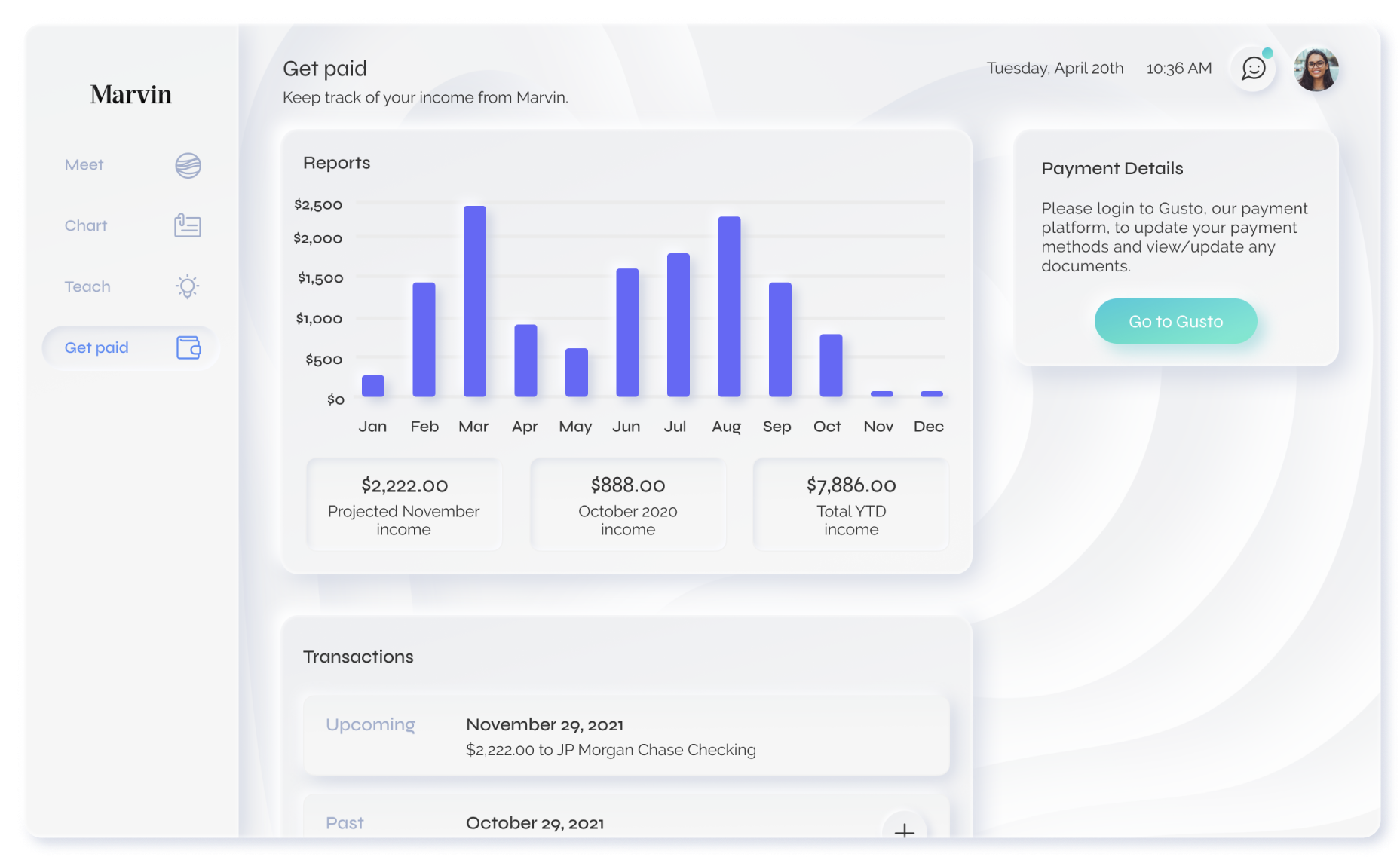Click the November bar in chart
1400x857 pixels.
882,393
